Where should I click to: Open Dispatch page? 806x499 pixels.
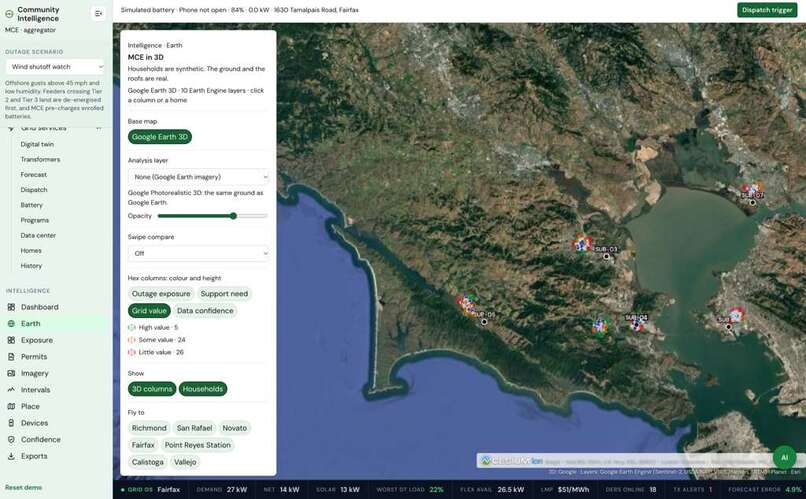tap(34, 190)
